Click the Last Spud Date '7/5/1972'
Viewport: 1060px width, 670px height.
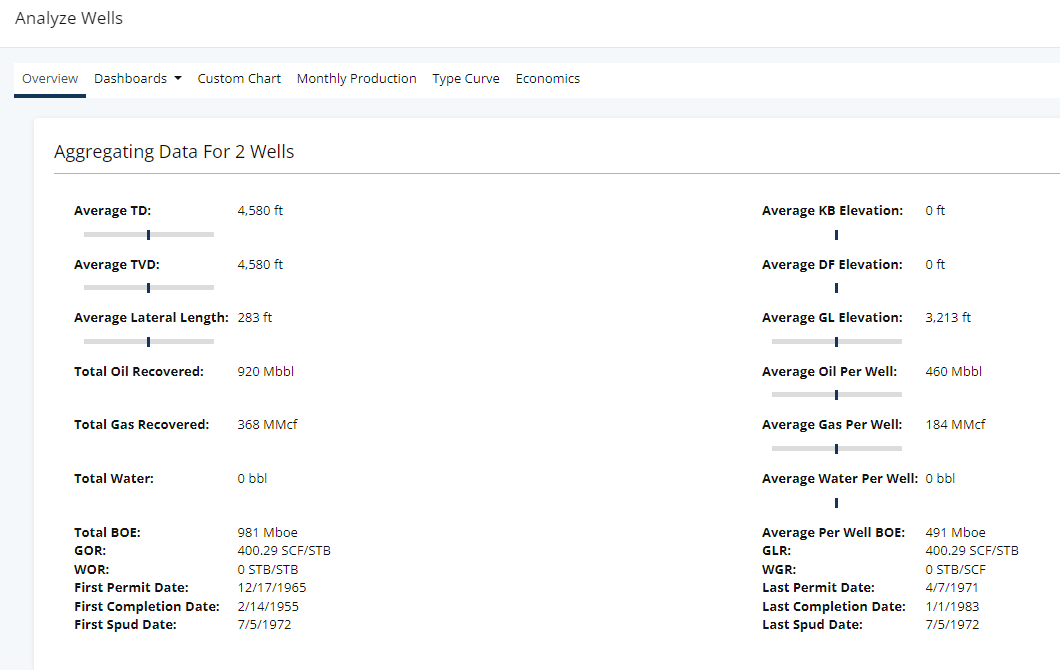(x=953, y=625)
